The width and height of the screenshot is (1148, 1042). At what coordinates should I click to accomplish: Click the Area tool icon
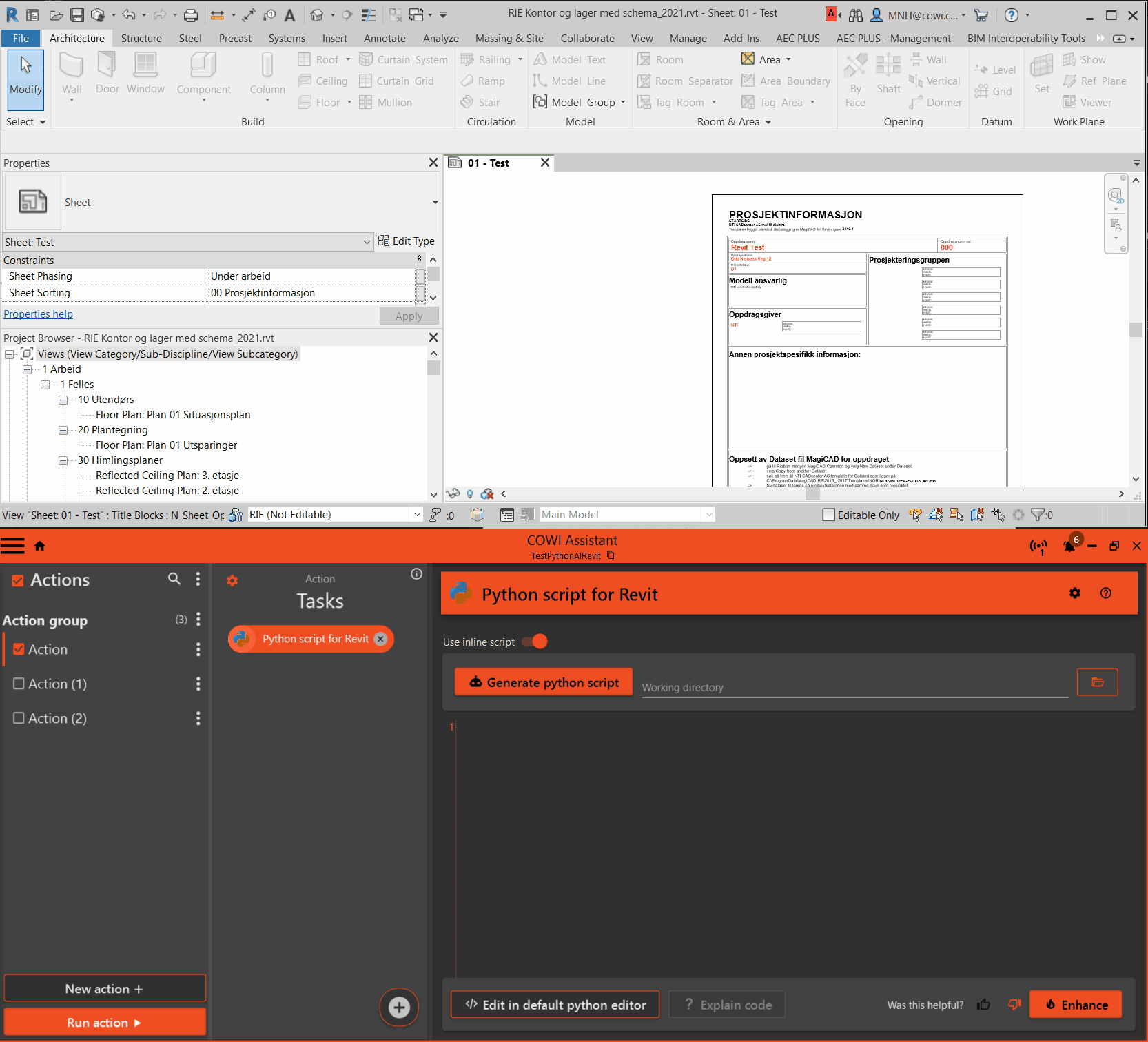(x=748, y=59)
